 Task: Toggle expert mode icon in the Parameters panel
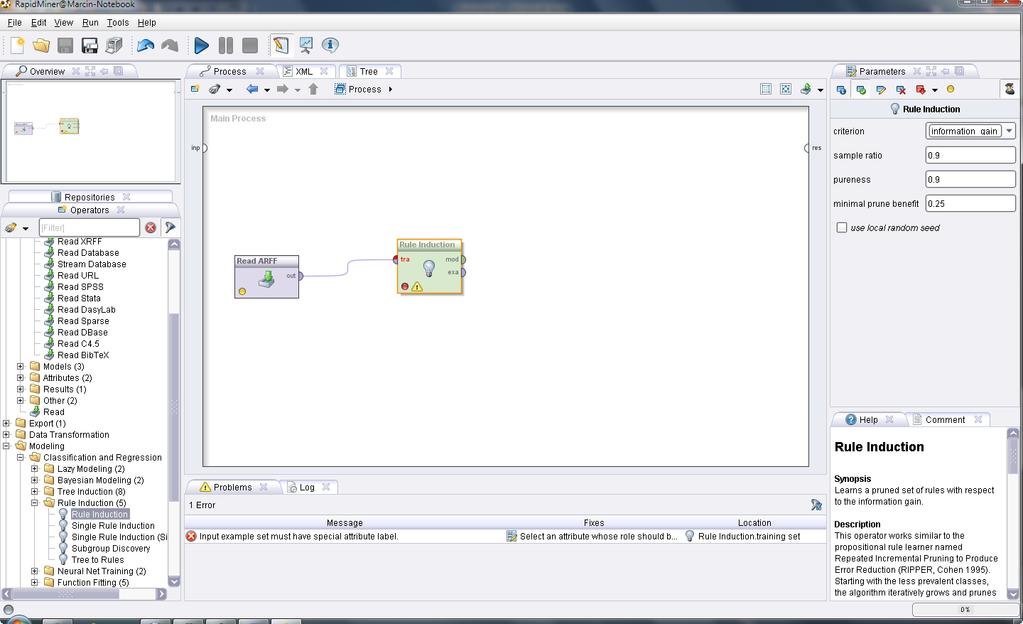(1010, 89)
